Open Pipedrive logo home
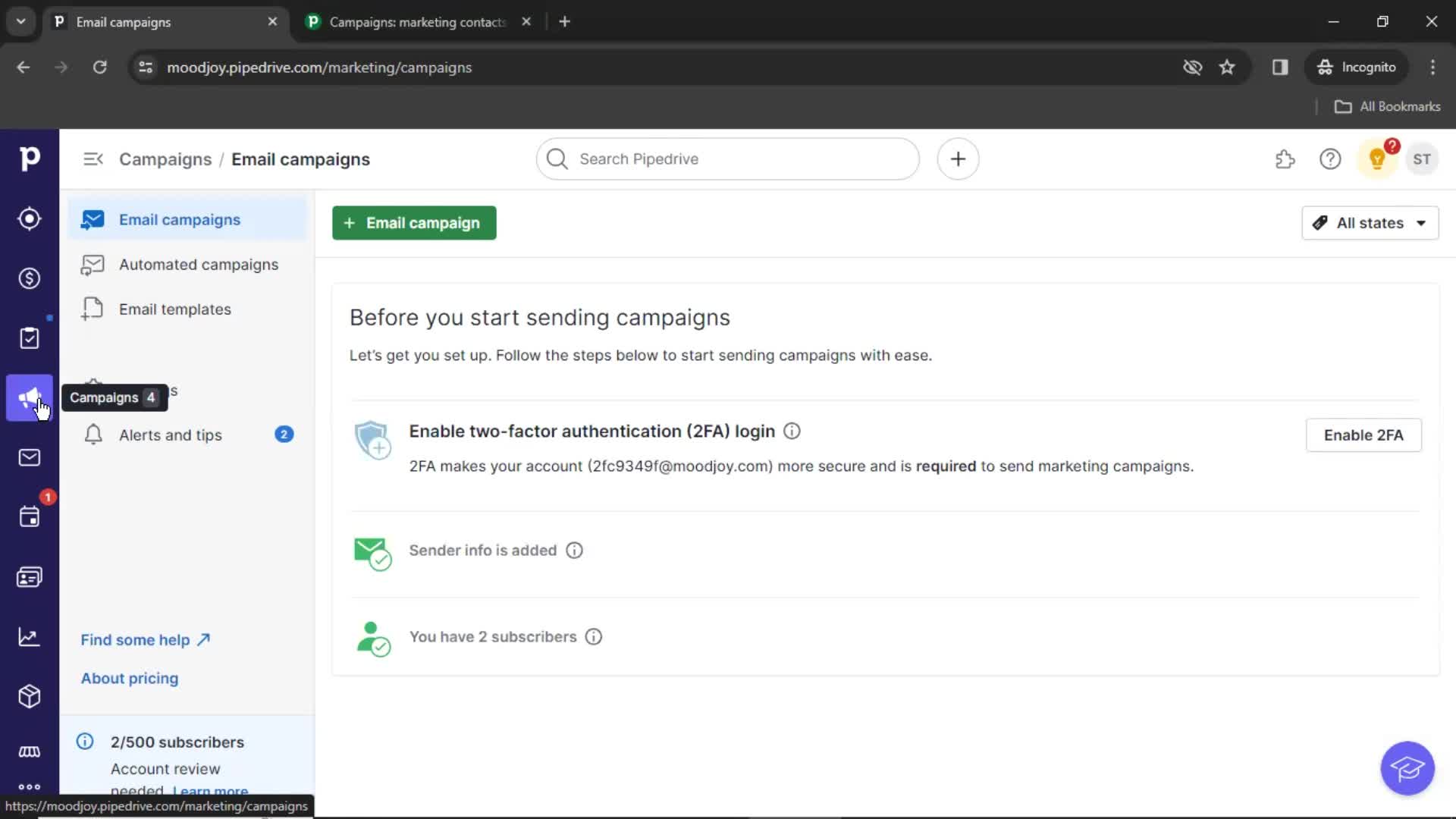 [30, 158]
